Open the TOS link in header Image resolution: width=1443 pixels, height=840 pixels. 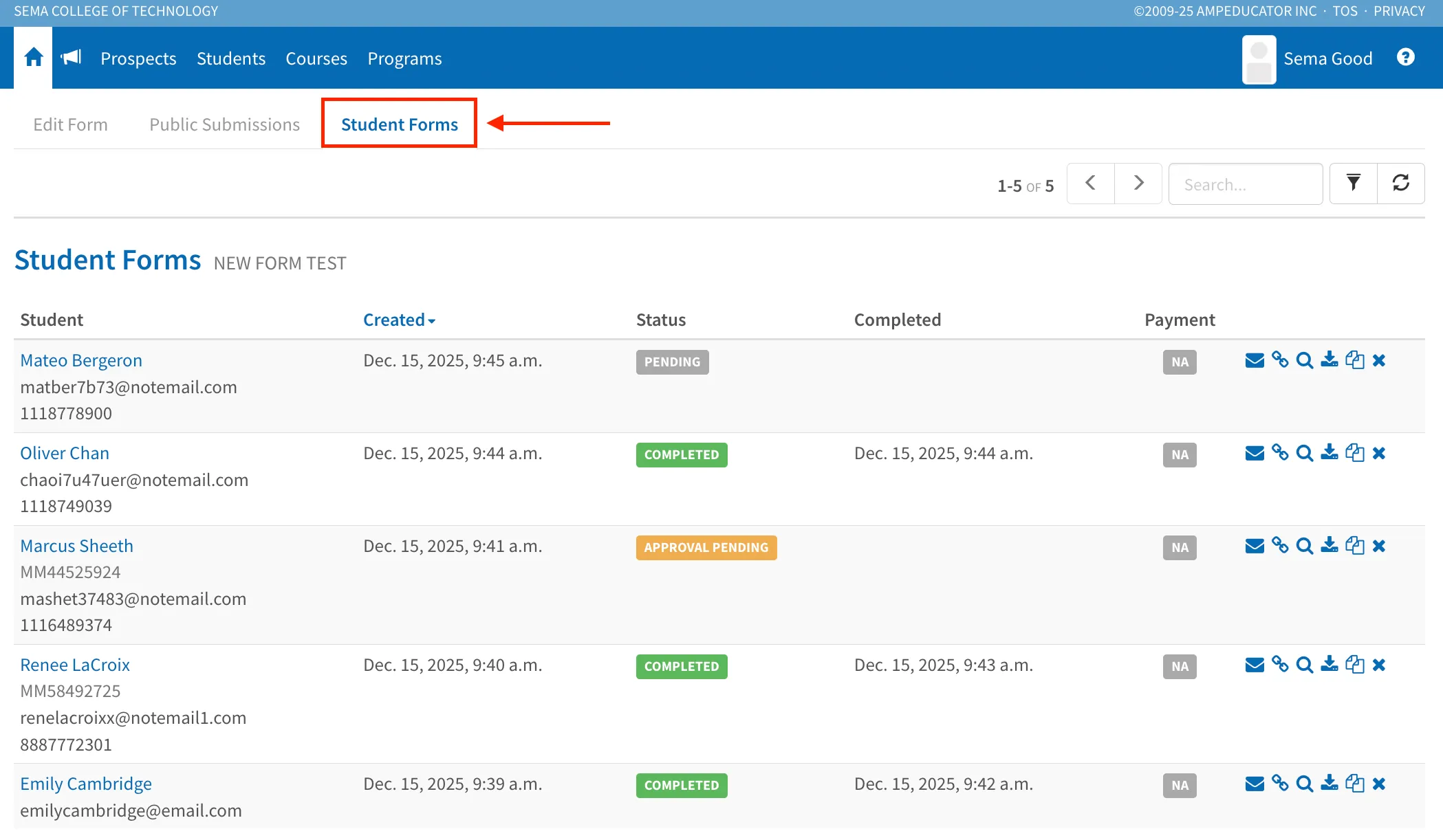click(1345, 11)
